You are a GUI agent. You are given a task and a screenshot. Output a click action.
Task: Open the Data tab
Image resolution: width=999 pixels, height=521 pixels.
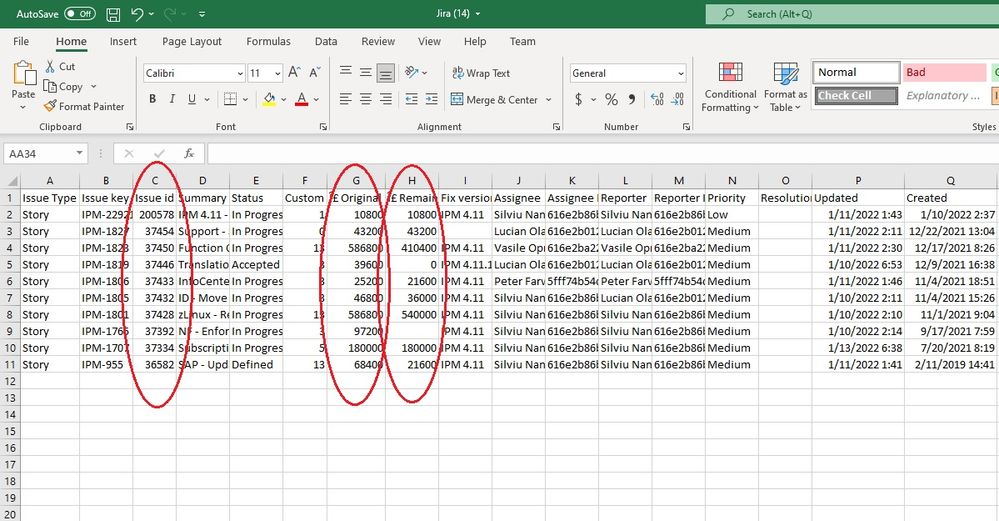point(326,41)
